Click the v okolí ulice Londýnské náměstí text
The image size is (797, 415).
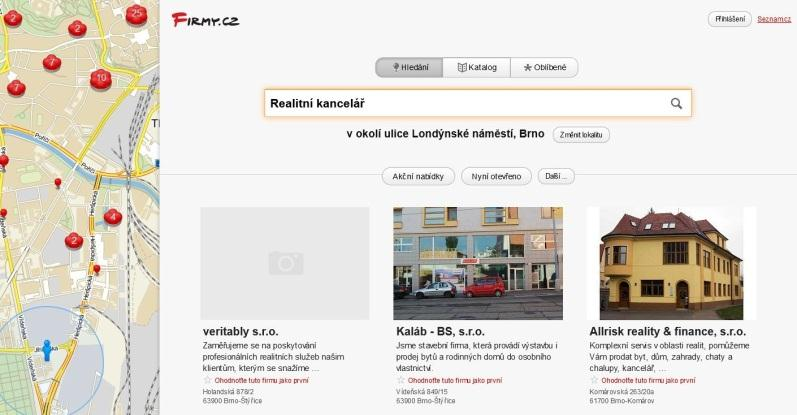445,134
